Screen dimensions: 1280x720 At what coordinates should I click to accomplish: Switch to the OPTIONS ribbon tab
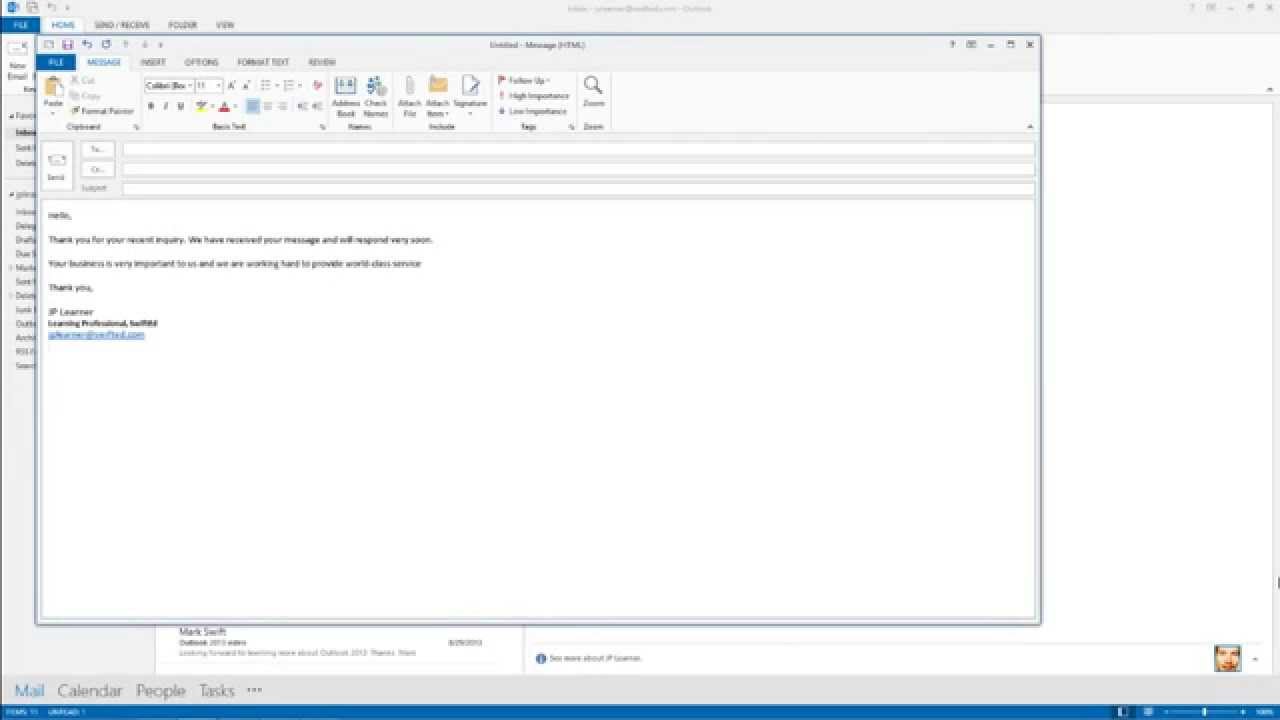click(201, 62)
